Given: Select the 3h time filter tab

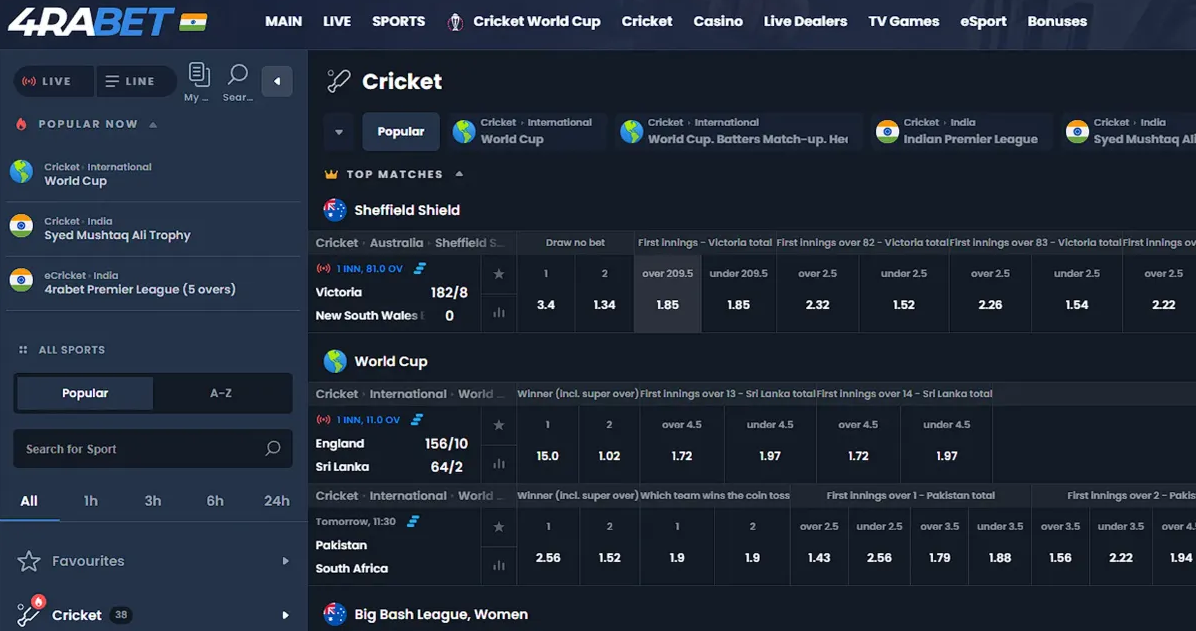Looking at the screenshot, I should click(153, 501).
